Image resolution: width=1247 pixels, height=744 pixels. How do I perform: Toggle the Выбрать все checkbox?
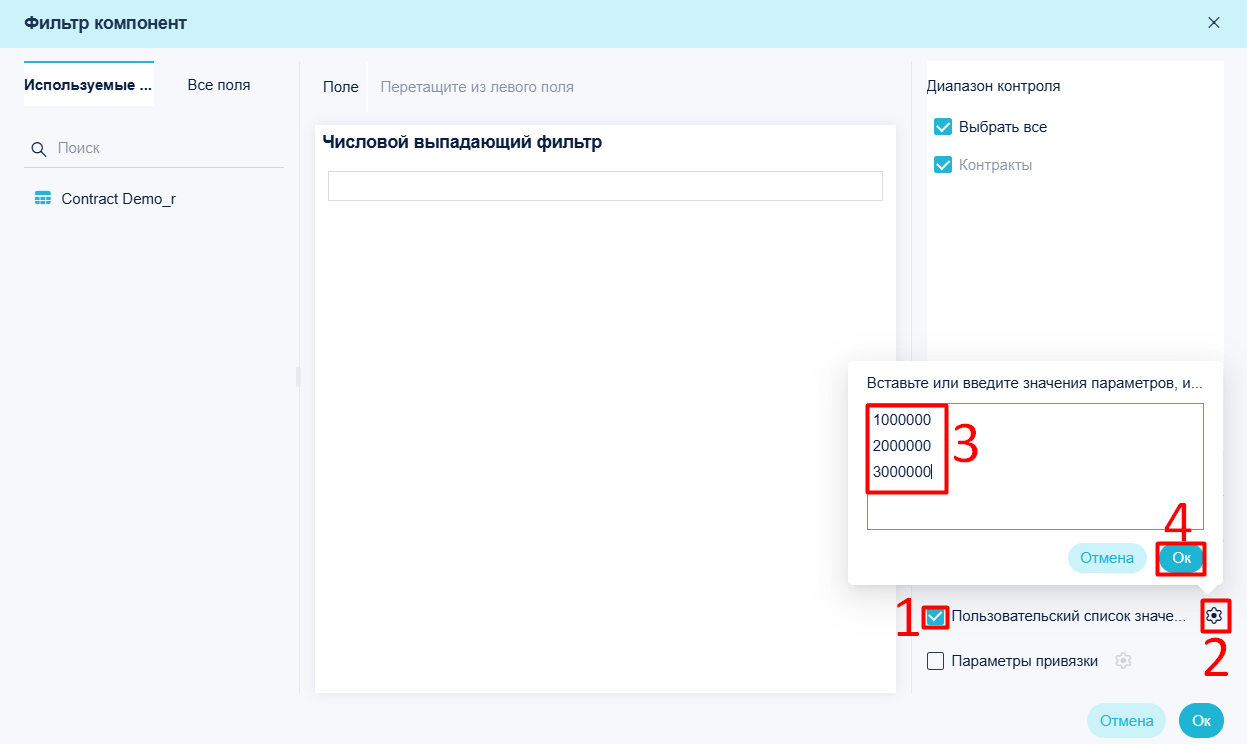click(x=942, y=127)
